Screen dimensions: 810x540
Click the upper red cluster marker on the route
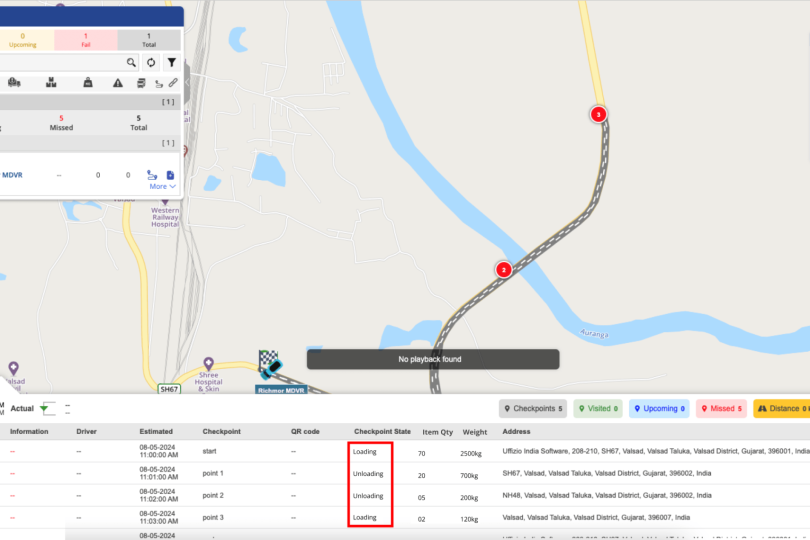click(x=598, y=114)
